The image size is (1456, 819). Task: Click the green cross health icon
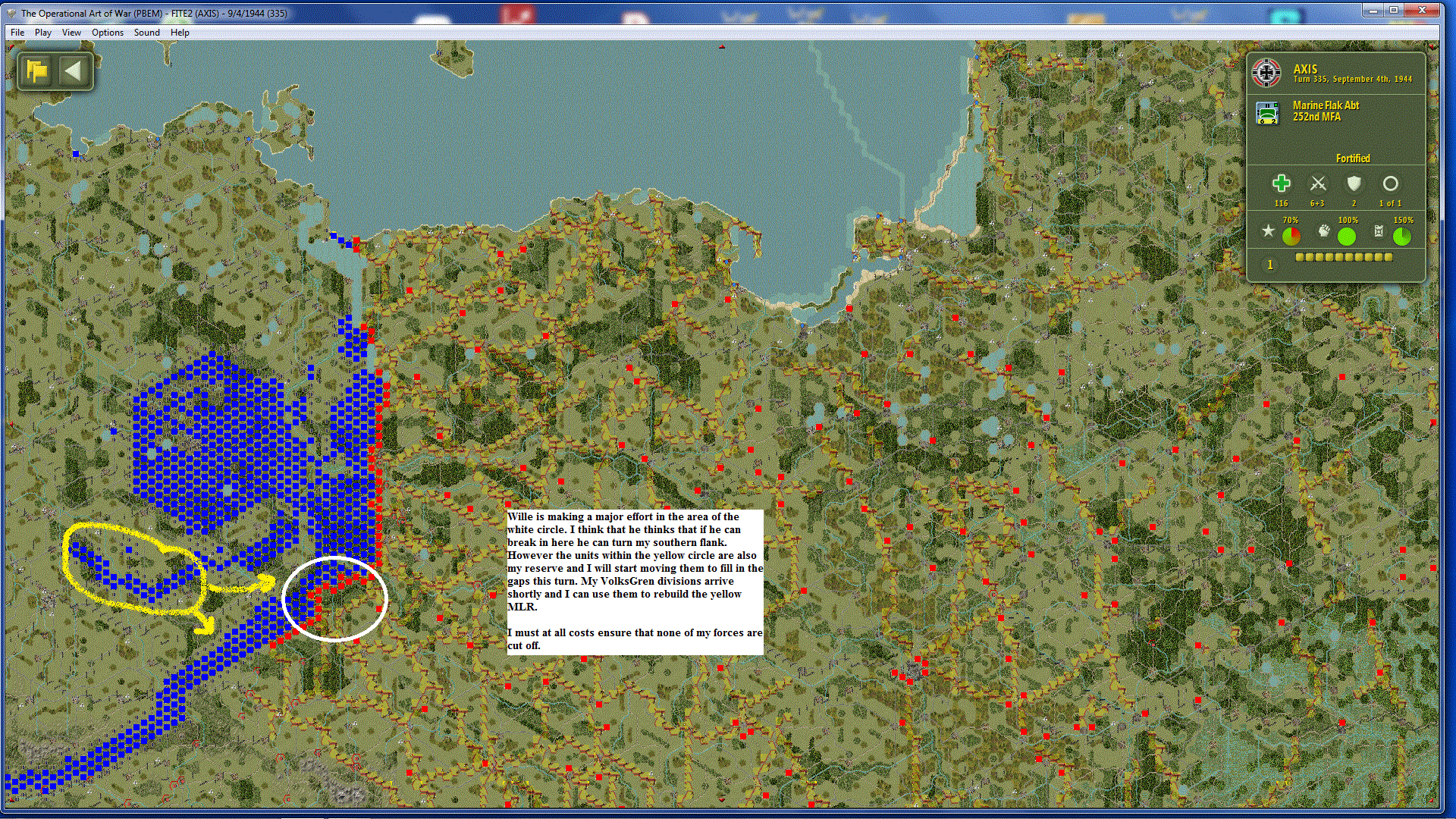pos(1281,184)
